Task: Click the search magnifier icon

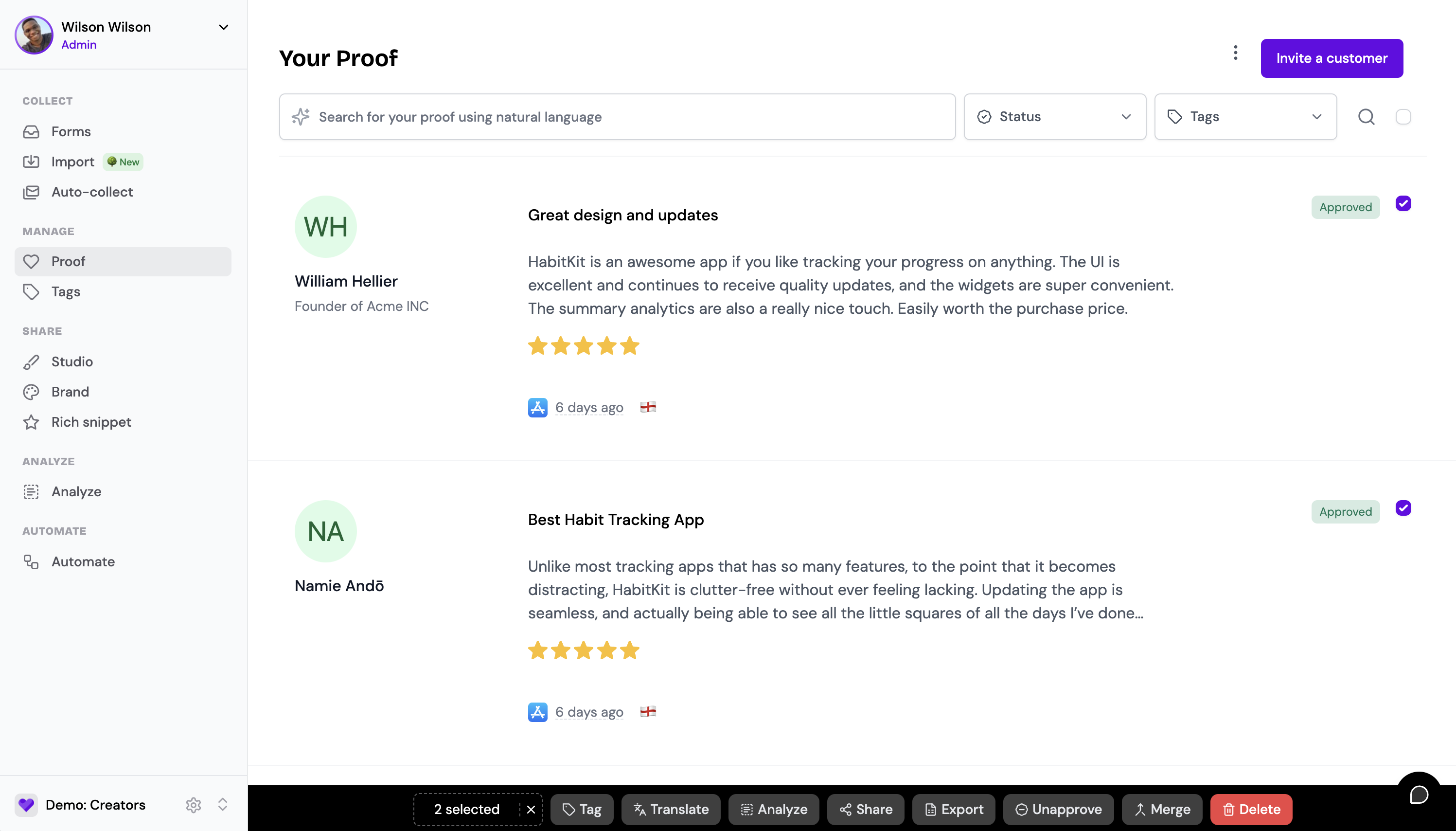Action: point(1366,117)
